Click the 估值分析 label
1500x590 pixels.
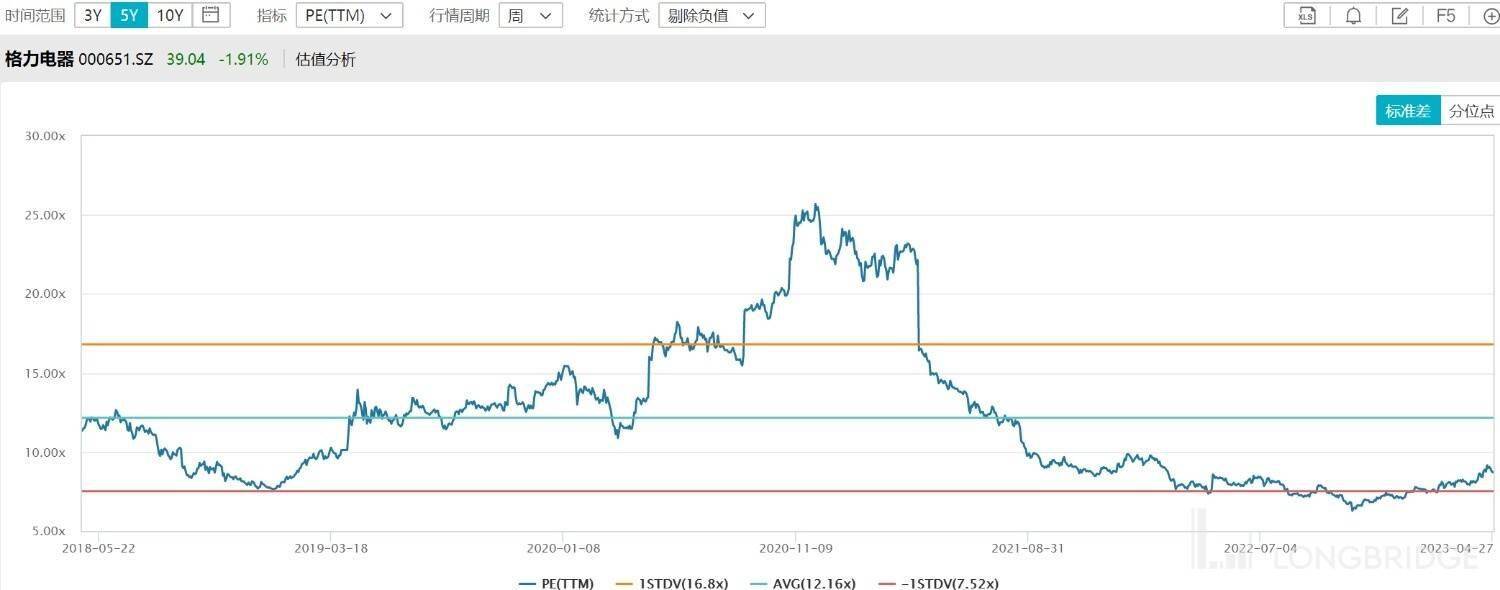325,59
